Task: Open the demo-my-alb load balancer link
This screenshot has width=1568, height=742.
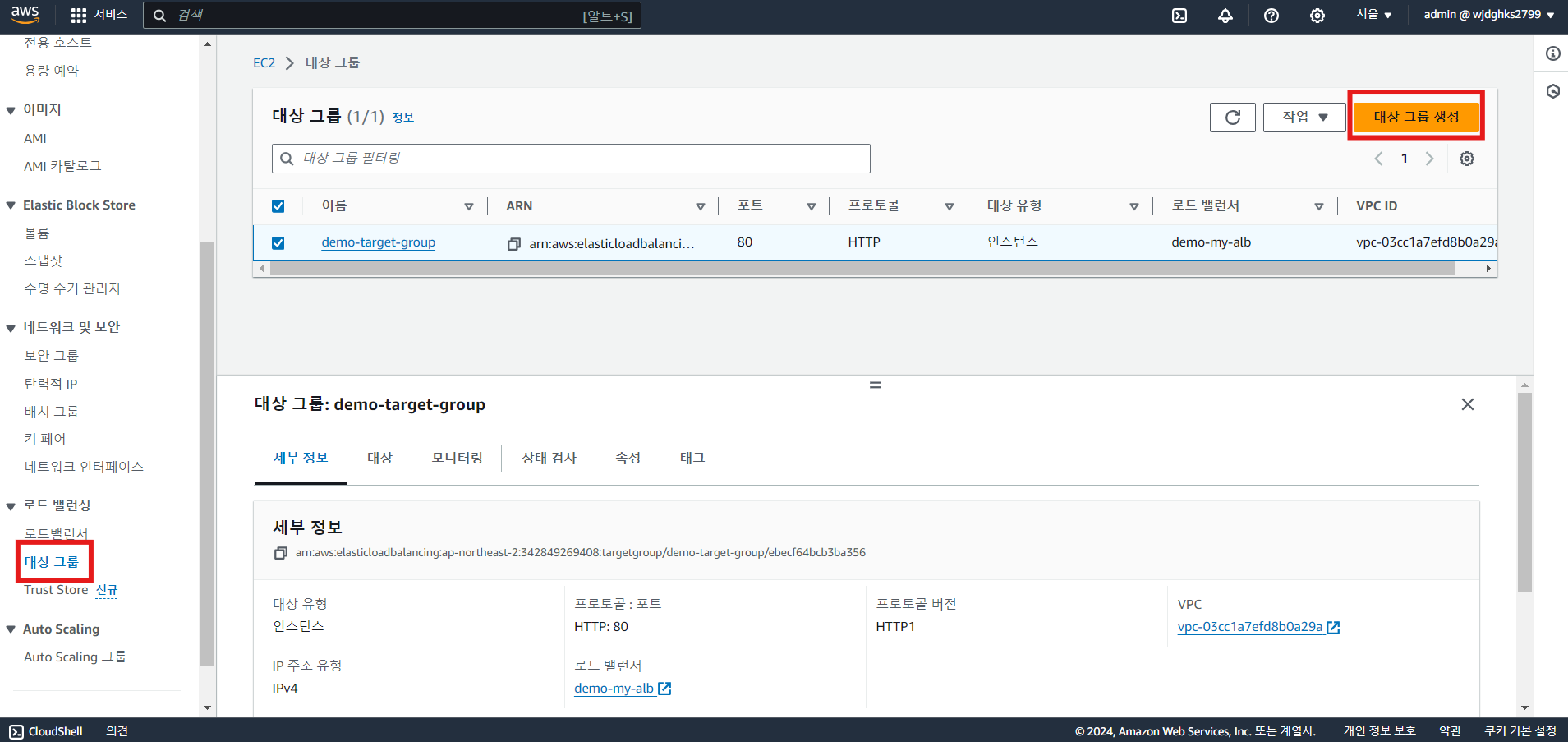Action: (x=614, y=689)
